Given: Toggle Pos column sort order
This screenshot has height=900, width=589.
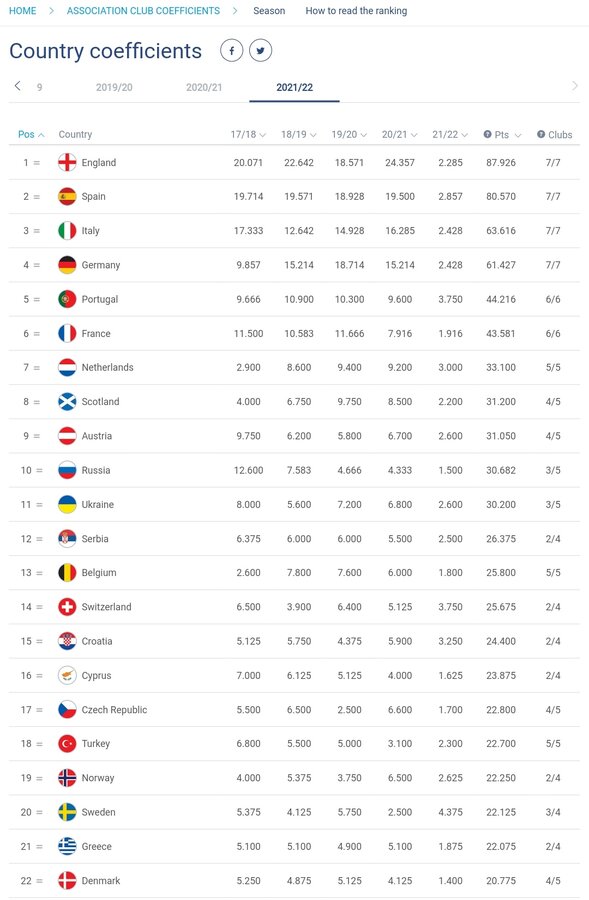Looking at the screenshot, I should pyautogui.click(x=31, y=134).
